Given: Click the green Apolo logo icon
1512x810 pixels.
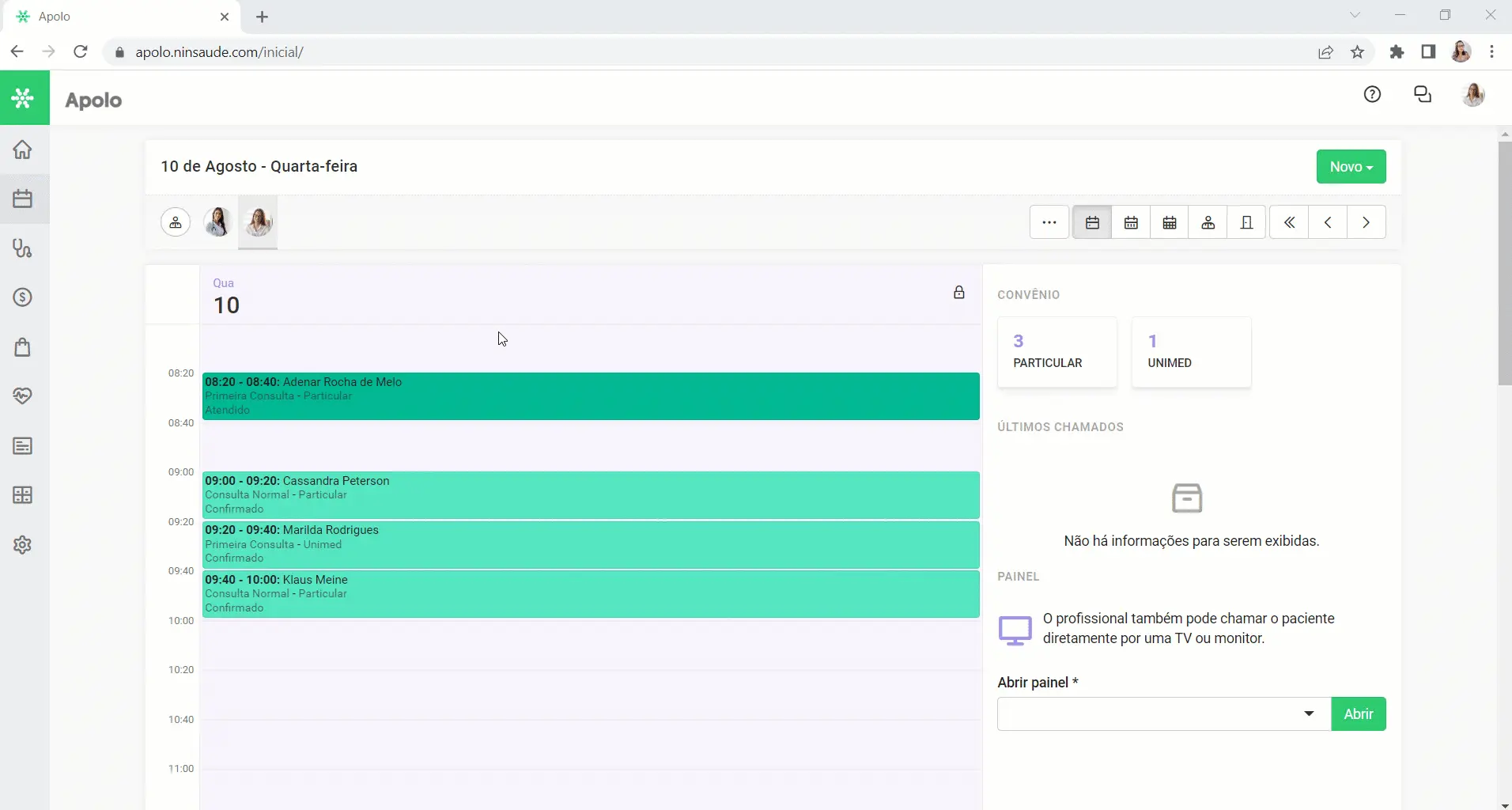Looking at the screenshot, I should (23, 98).
